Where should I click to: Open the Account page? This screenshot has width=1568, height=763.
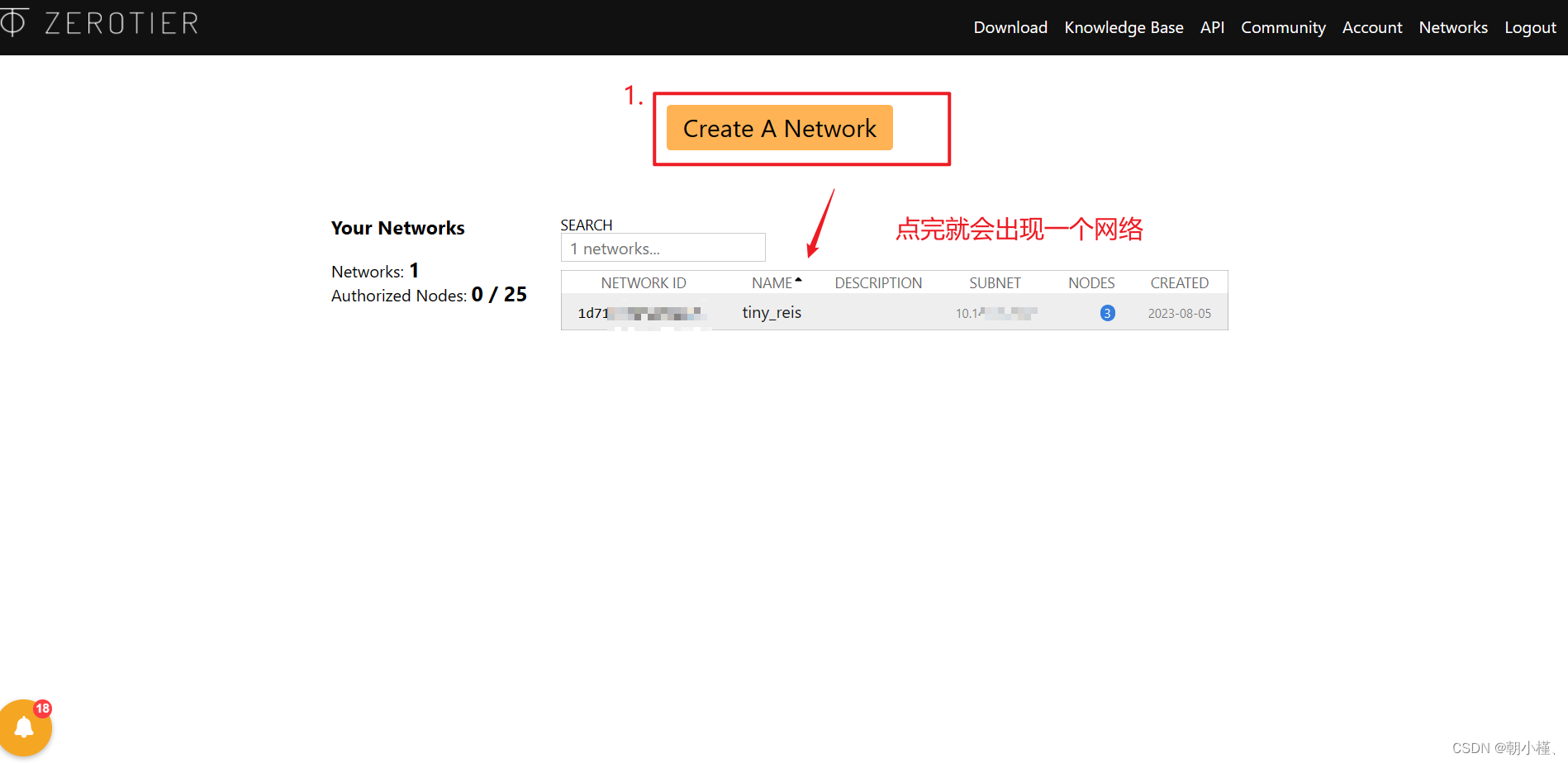point(1372,27)
